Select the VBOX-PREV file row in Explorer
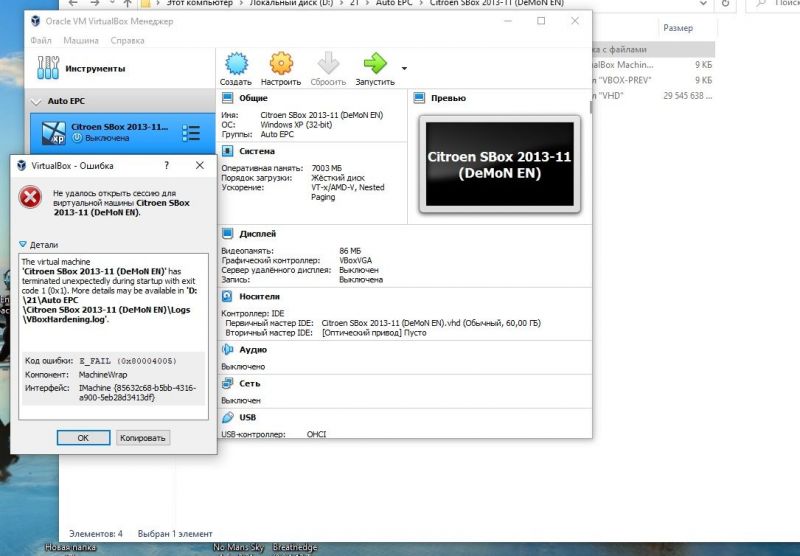The height and width of the screenshot is (556, 800). (652, 80)
